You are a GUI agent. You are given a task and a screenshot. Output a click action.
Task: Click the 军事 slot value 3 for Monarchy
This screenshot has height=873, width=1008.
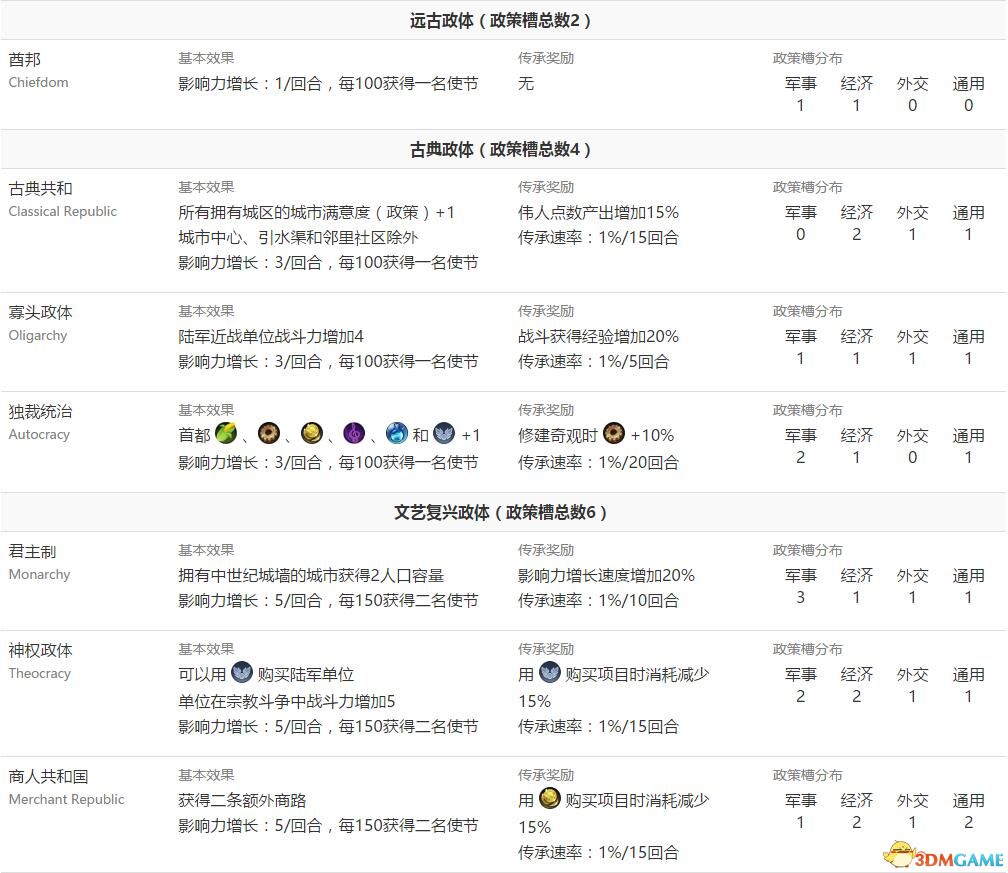click(800, 598)
